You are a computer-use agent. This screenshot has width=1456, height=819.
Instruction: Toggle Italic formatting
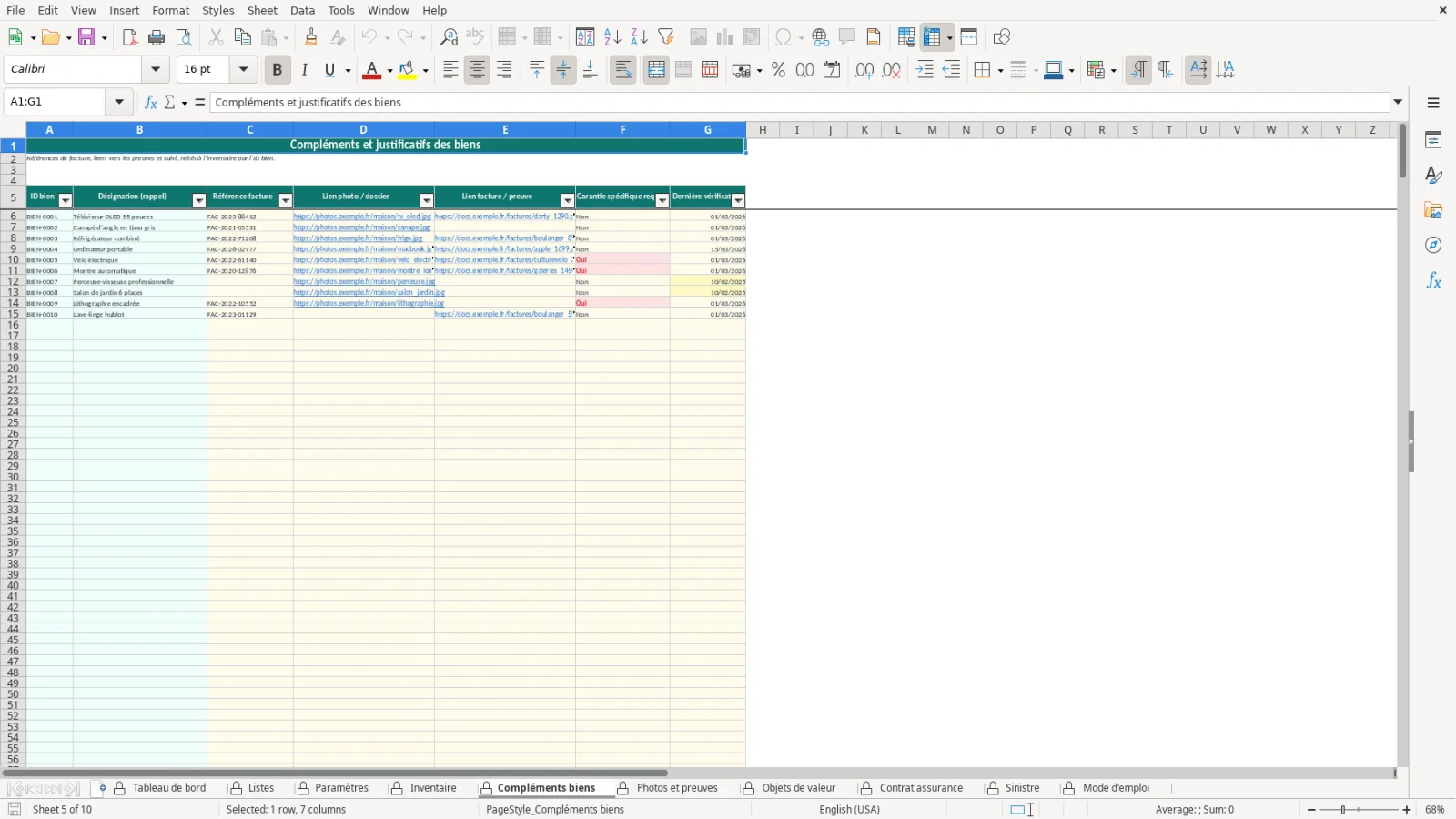pyautogui.click(x=304, y=70)
